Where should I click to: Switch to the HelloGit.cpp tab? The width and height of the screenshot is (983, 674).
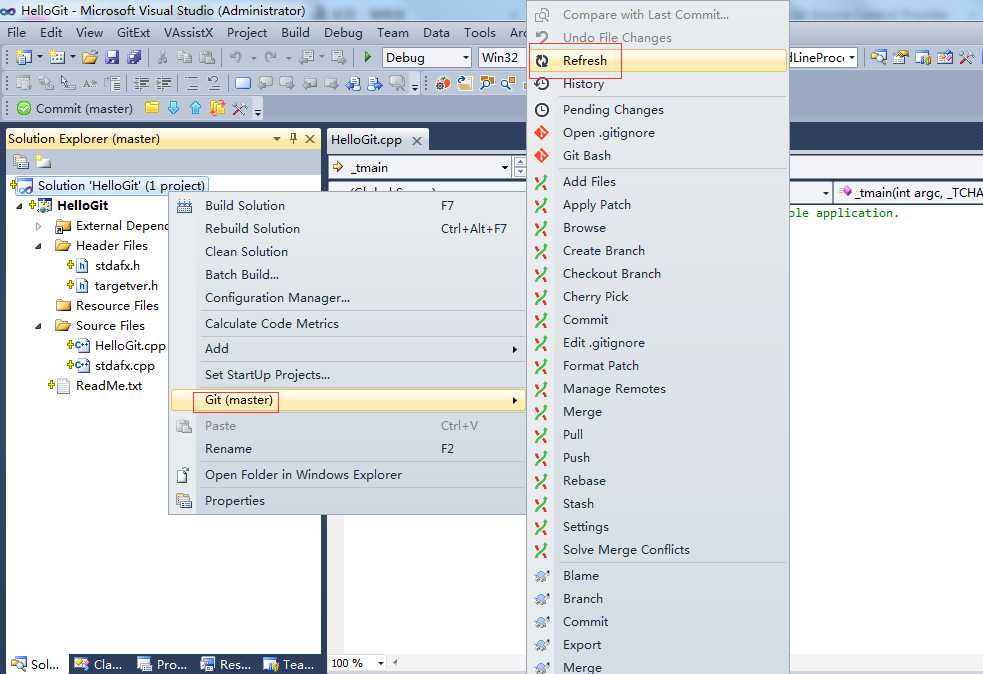coord(366,140)
